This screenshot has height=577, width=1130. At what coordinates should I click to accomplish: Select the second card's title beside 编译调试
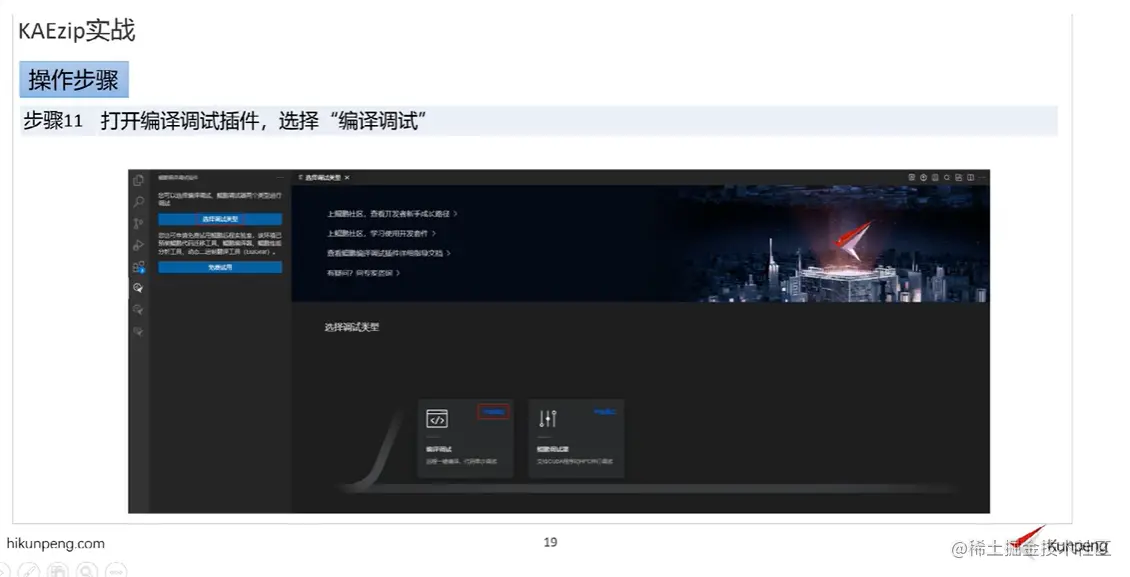(553, 449)
